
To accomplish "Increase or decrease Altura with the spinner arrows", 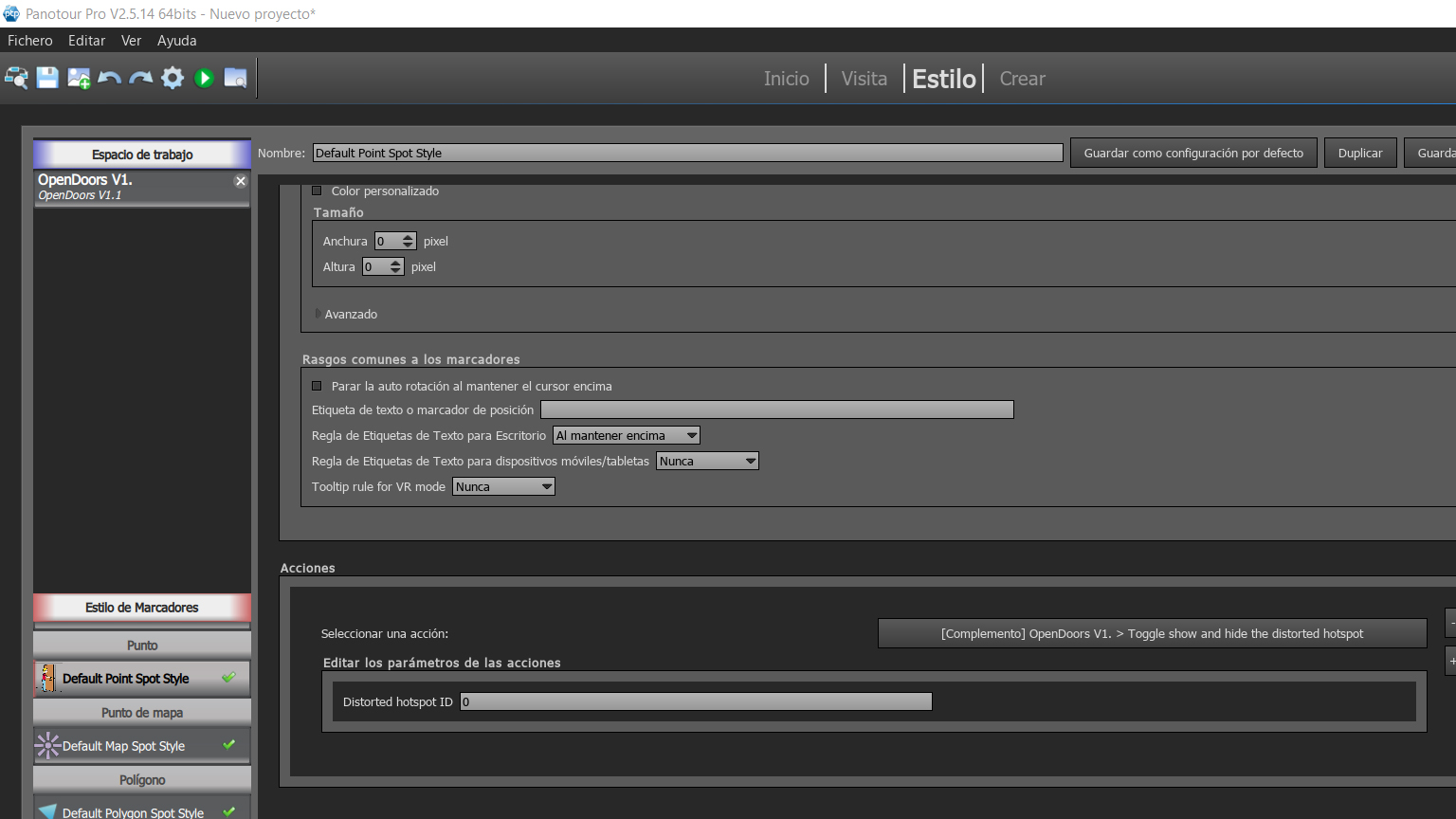I will (x=395, y=266).
